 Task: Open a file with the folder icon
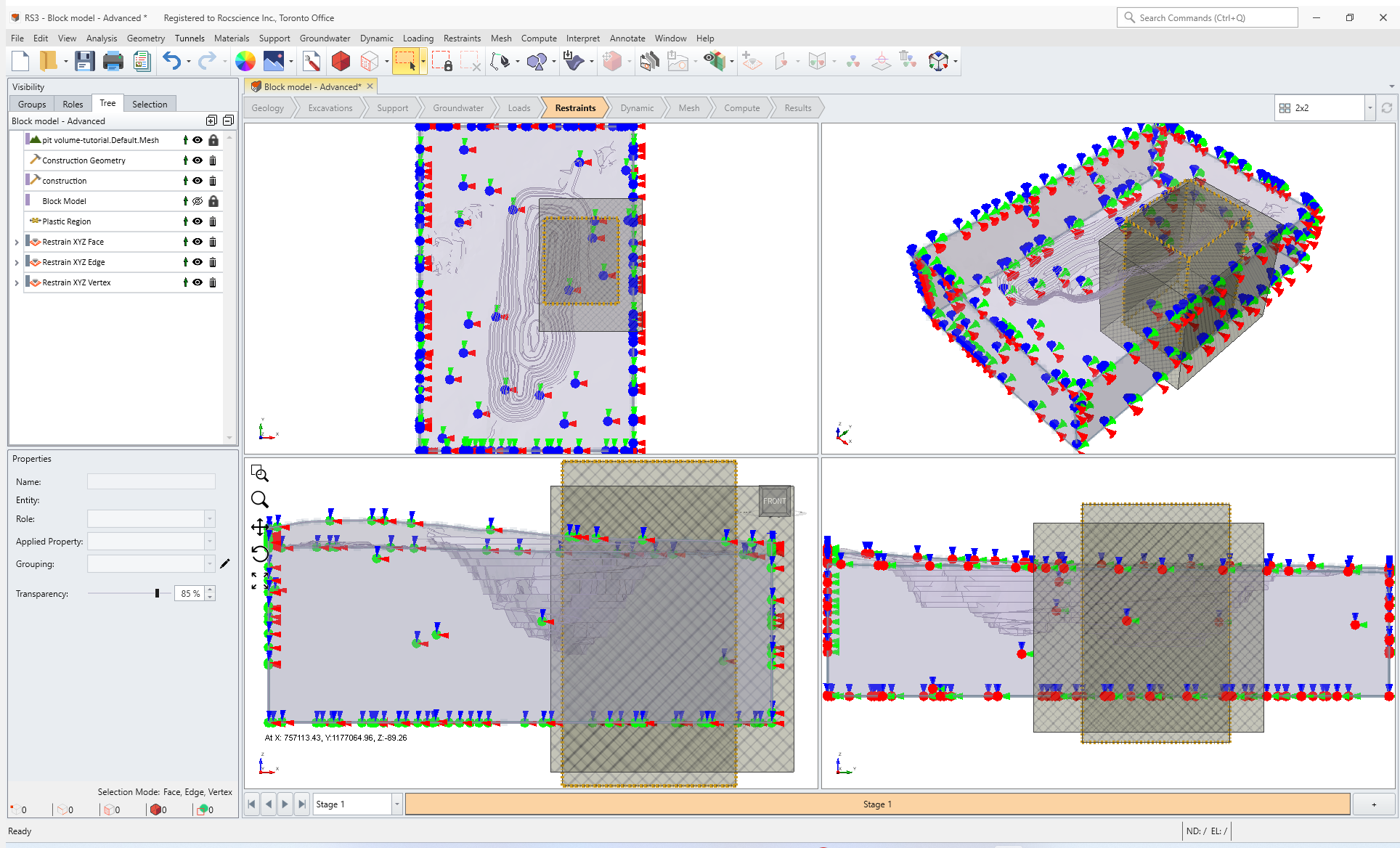[48, 62]
